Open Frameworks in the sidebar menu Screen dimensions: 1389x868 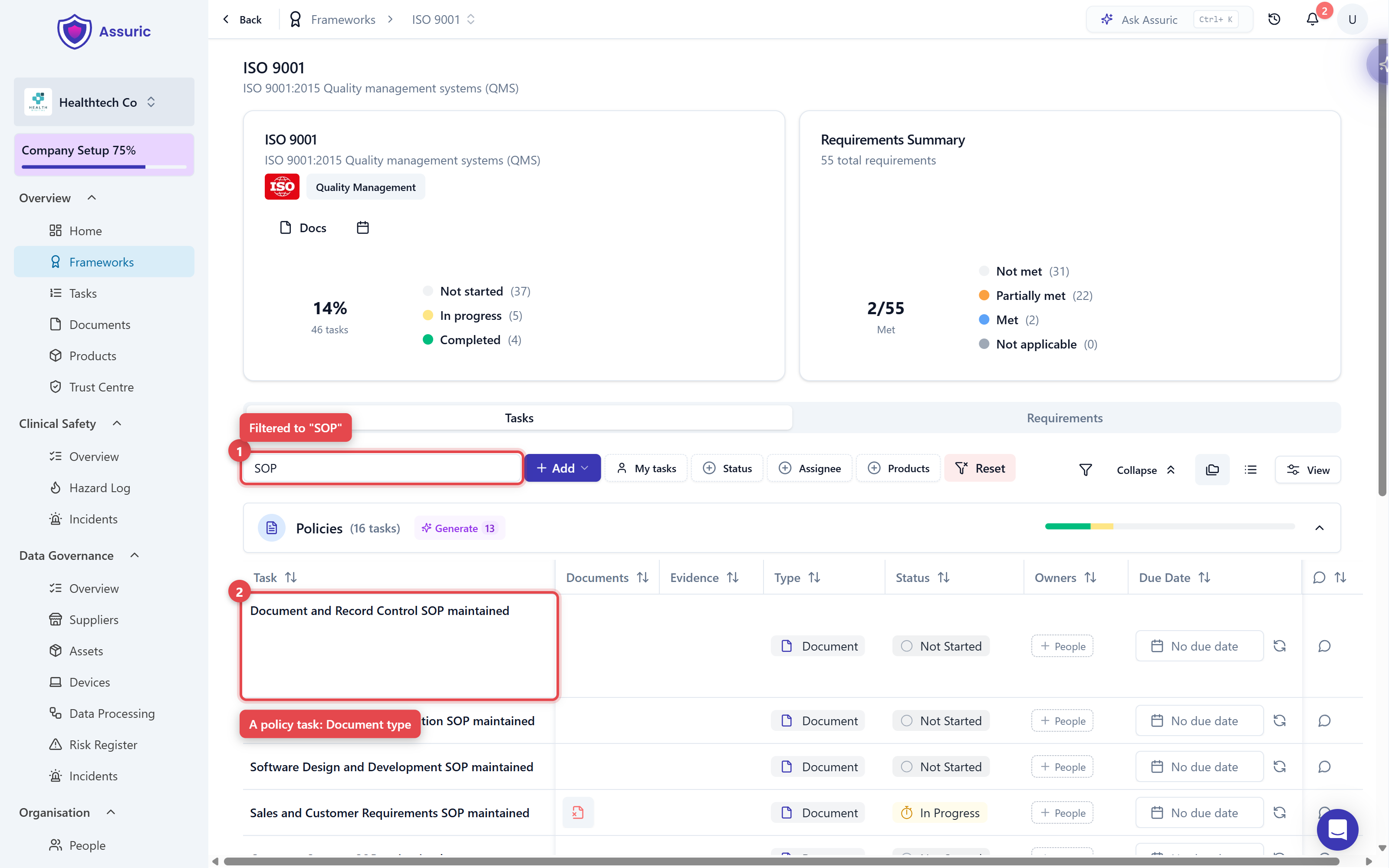pos(104,262)
